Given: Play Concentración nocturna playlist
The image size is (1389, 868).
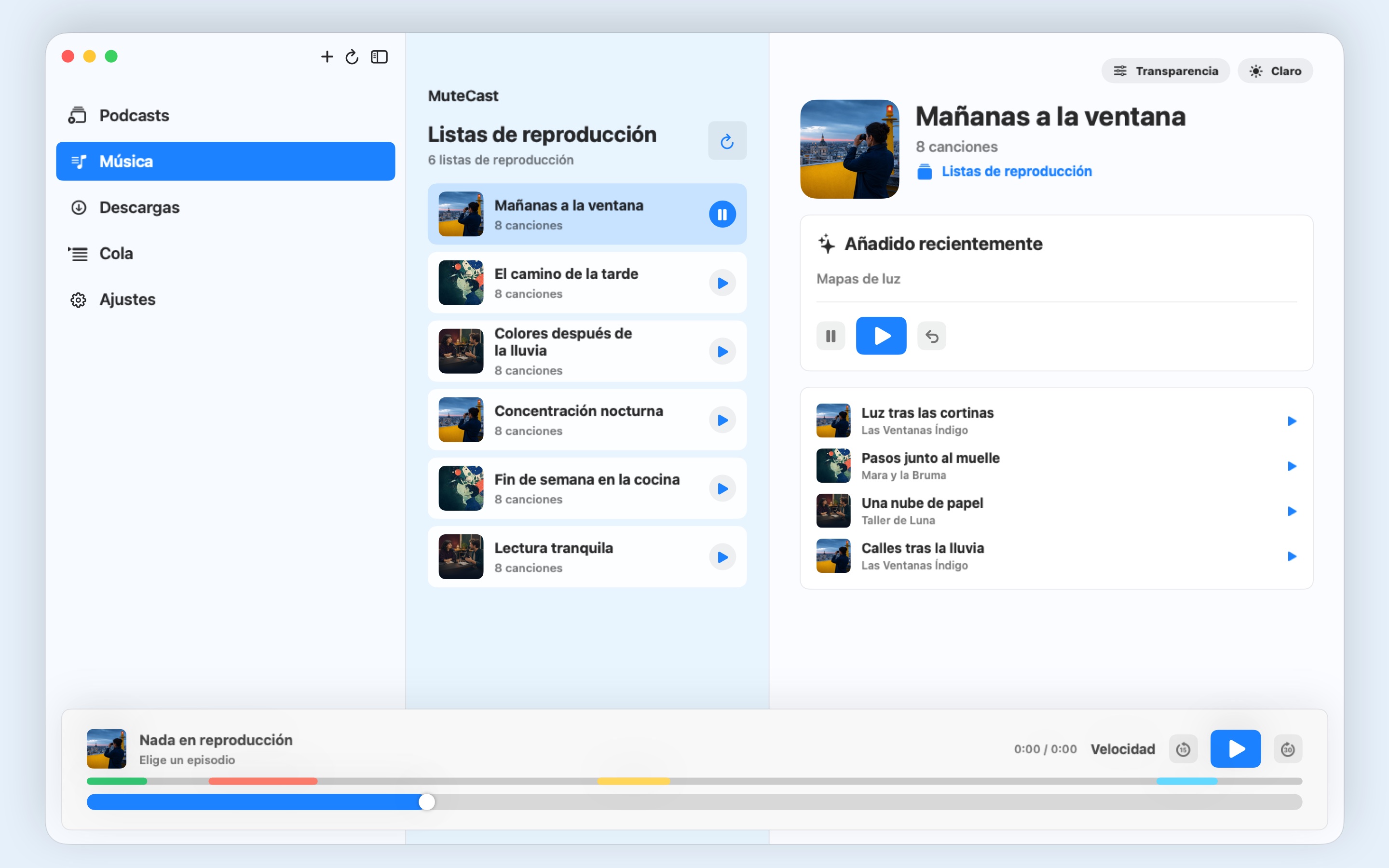Looking at the screenshot, I should 722,420.
